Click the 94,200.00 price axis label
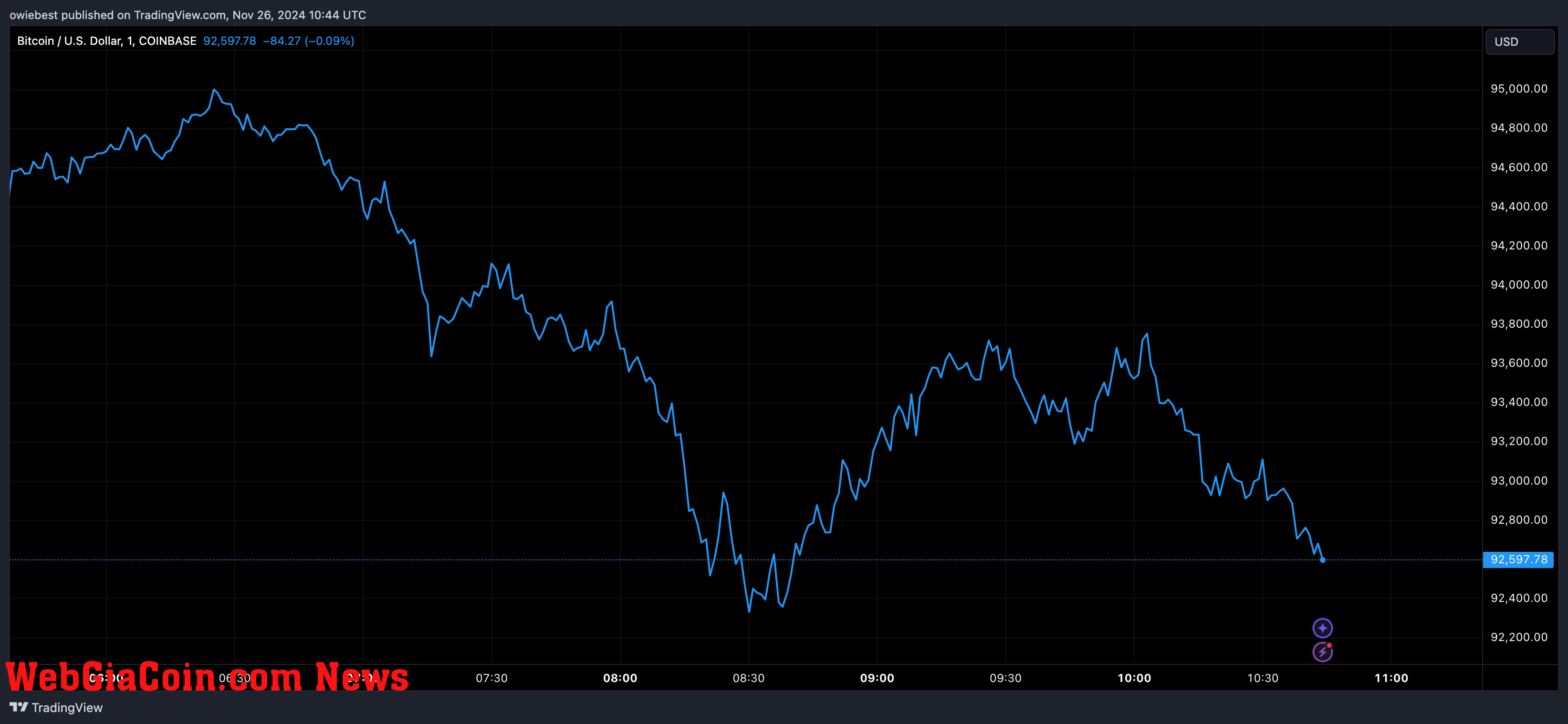 click(1519, 245)
